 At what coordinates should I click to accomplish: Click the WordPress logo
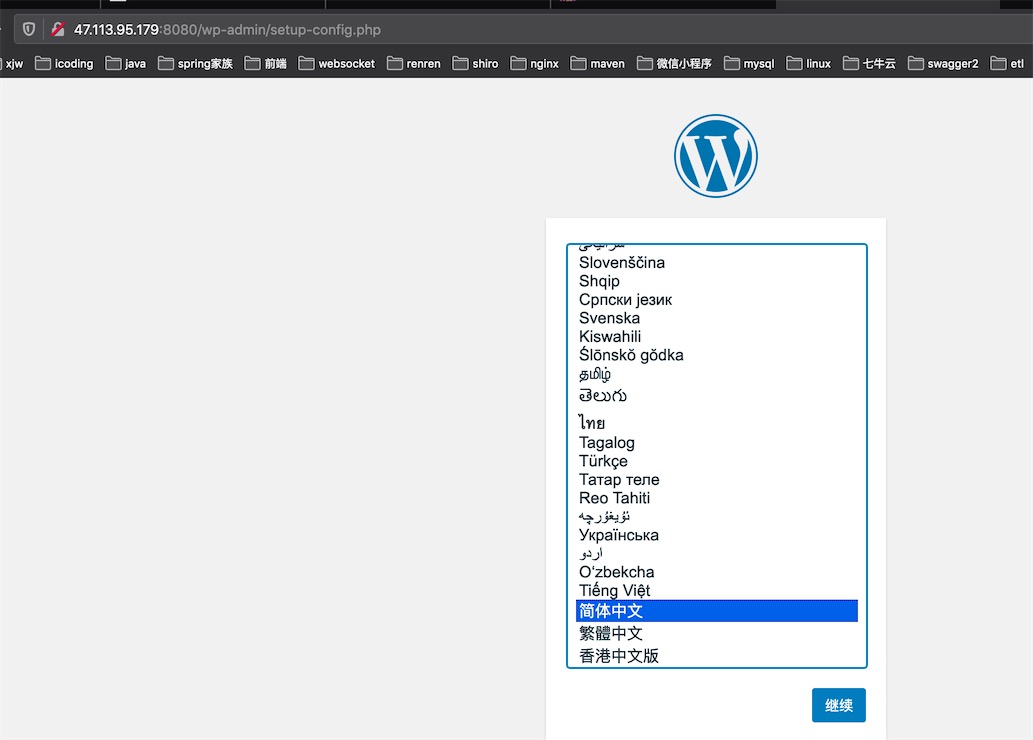[715, 156]
